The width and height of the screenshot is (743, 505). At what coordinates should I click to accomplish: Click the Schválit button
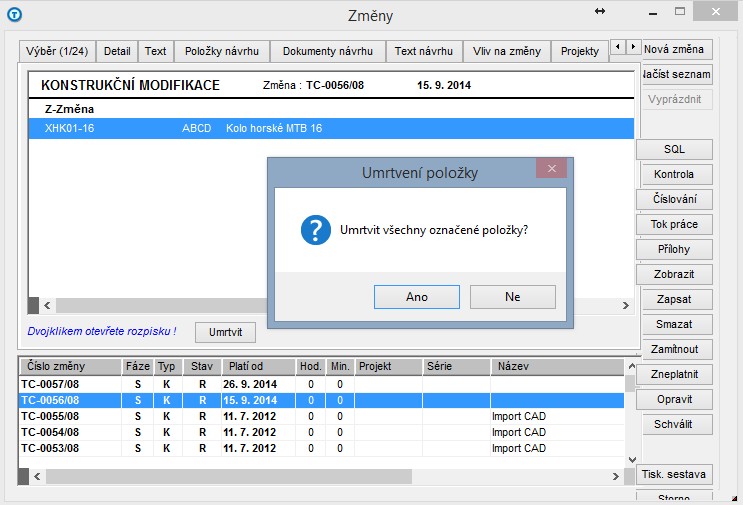pyautogui.click(x=674, y=424)
